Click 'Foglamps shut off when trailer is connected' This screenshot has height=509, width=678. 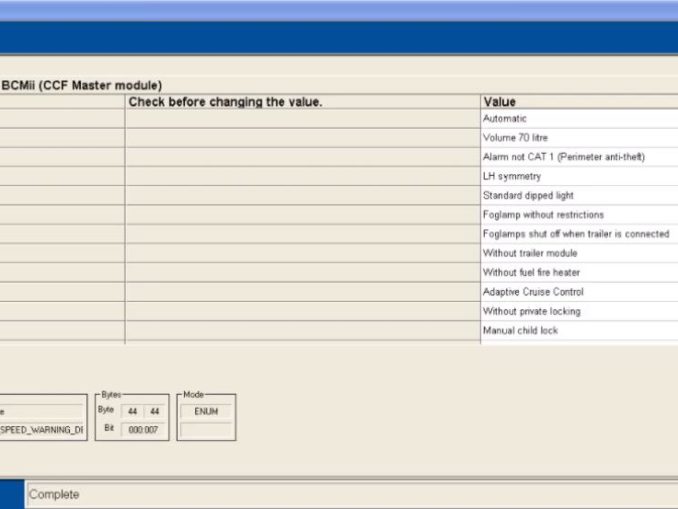point(578,234)
